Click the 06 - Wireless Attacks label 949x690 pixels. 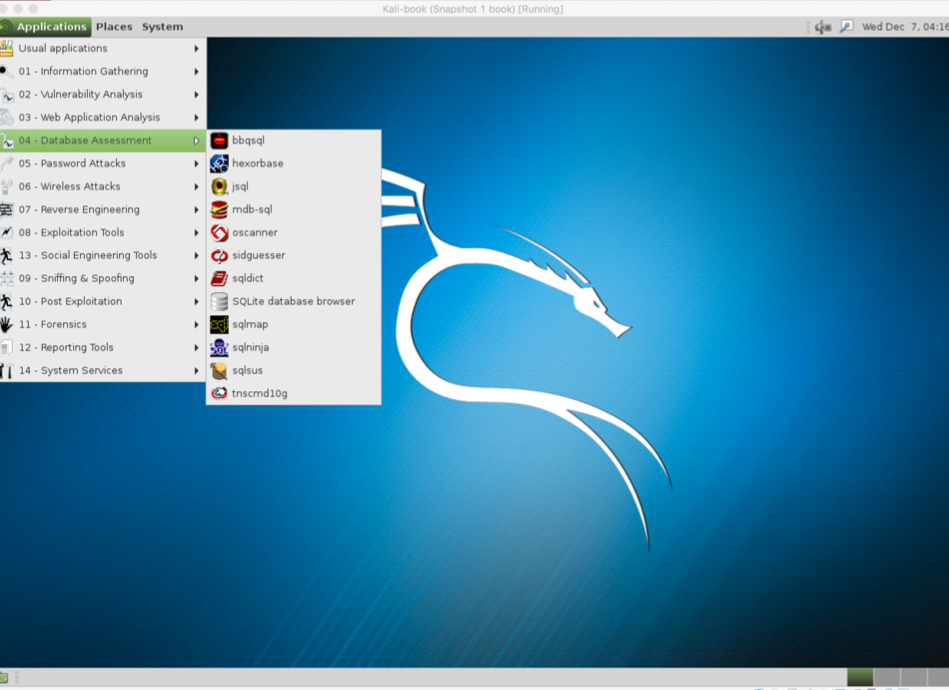pyautogui.click(x=69, y=186)
